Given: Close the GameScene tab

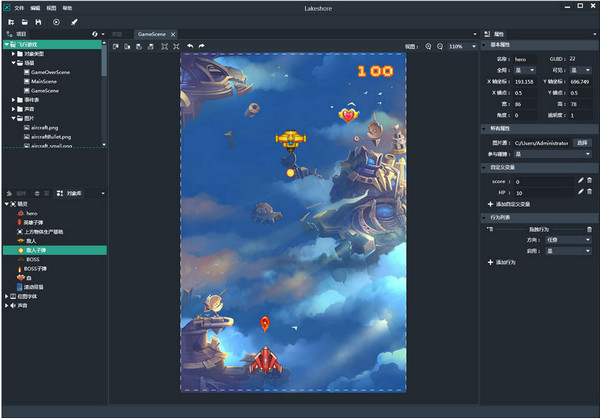Looking at the screenshot, I should 175,34.
